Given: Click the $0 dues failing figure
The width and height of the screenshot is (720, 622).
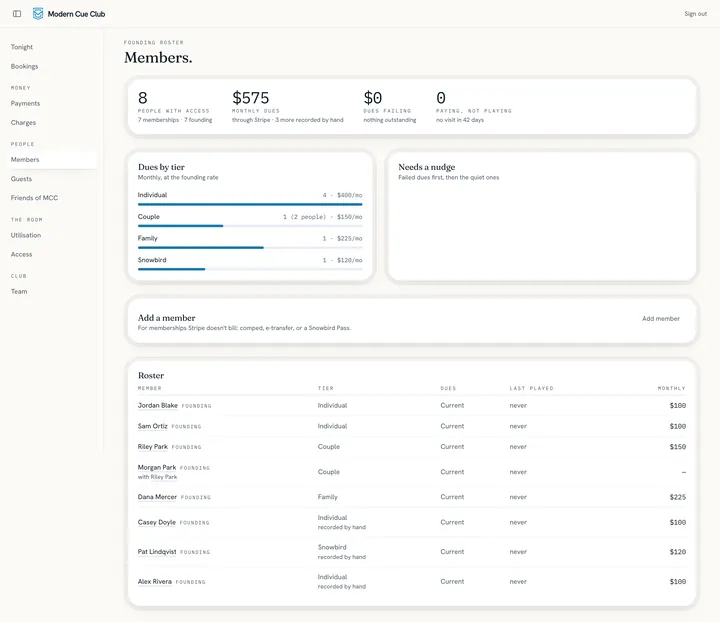Looking at the screenshot, I should pyautogui.click(x=372, y=98).
